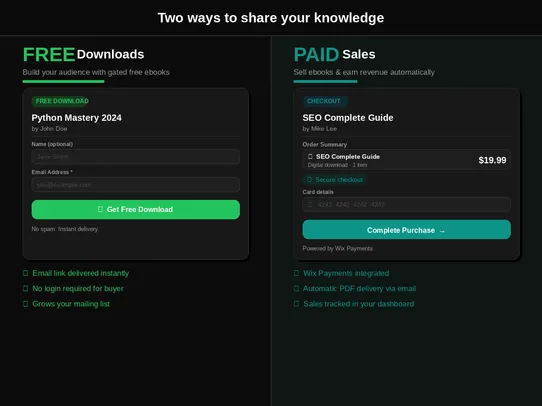Click icon next to Grows your mailing list

(25, 304)
